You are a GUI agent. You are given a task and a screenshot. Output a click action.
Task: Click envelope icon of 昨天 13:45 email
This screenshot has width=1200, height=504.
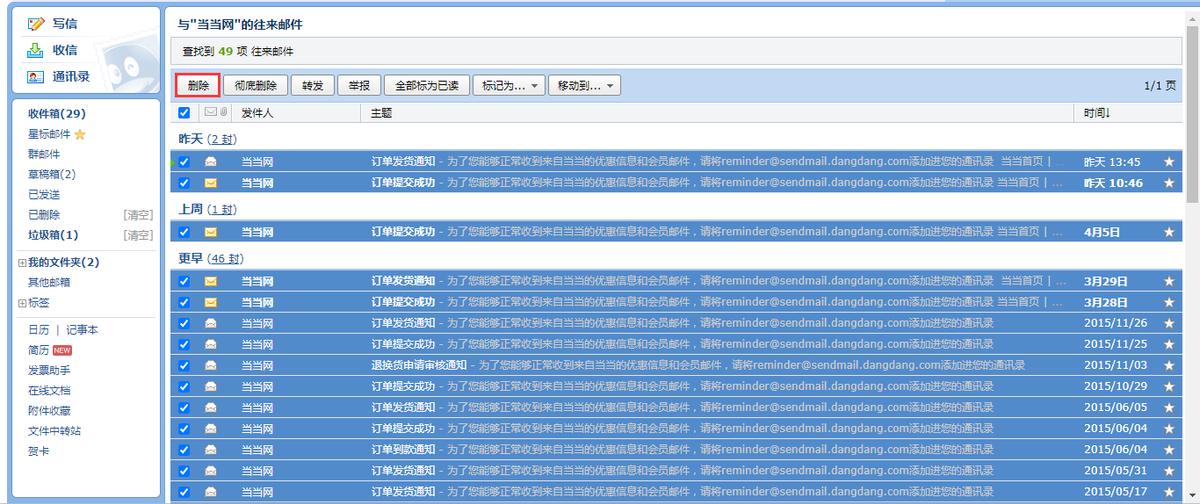click(211, 162)
